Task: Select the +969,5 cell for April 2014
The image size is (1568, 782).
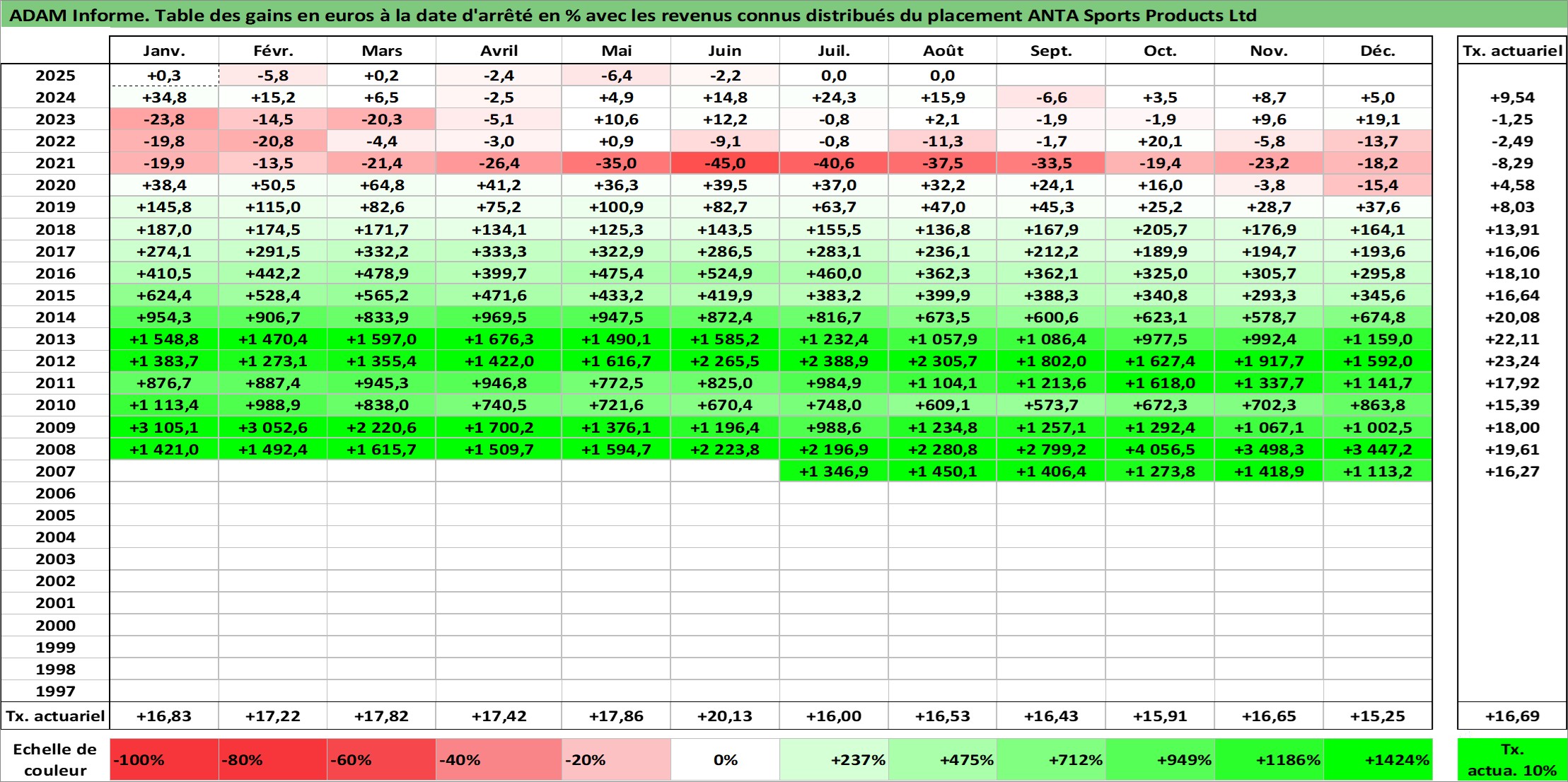Action: point(499,317)
